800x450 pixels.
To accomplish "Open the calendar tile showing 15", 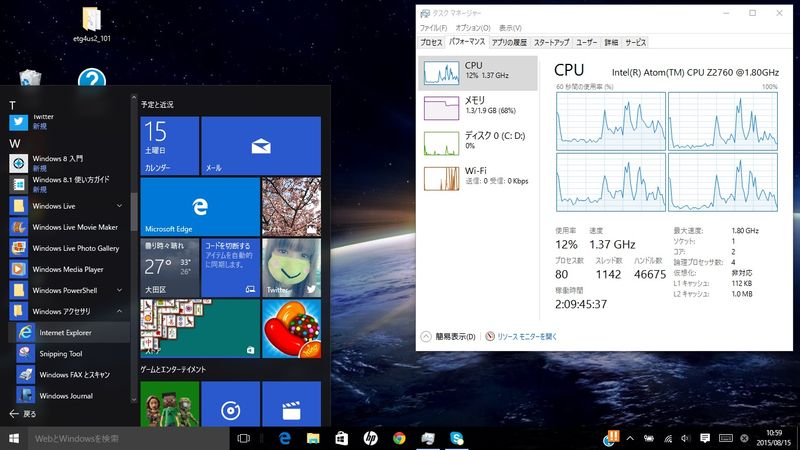I will 169,145.
